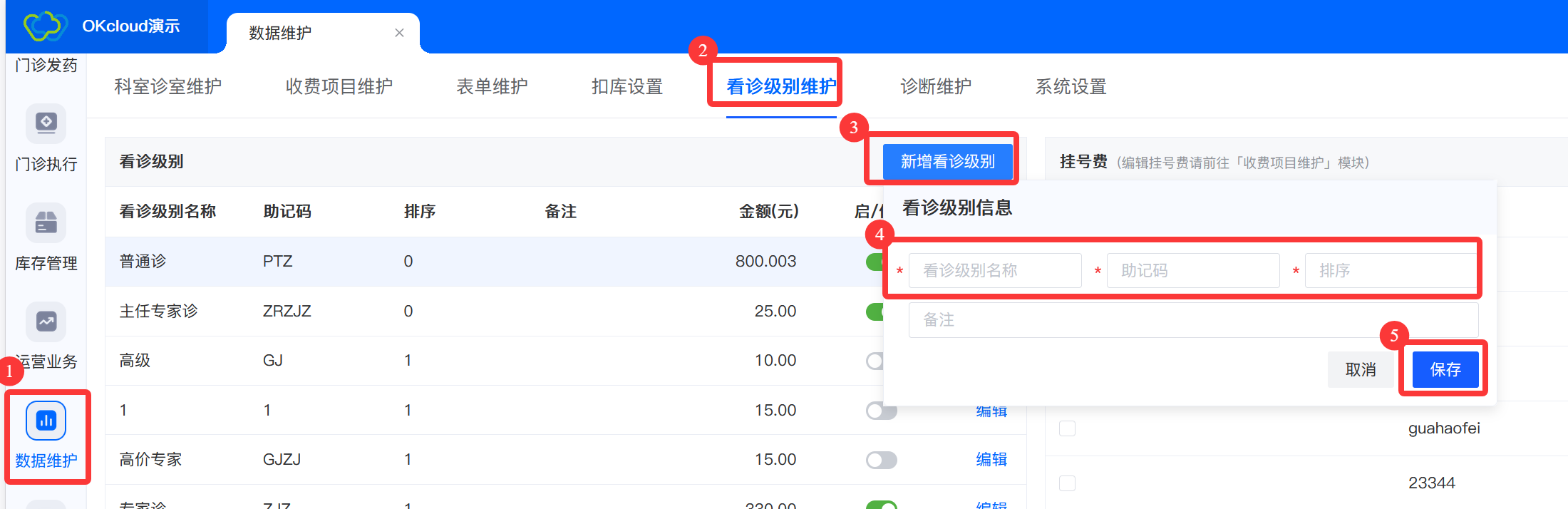Click 编辑 link for 高价专家
1568x509 pixels.
click(991, 460)
